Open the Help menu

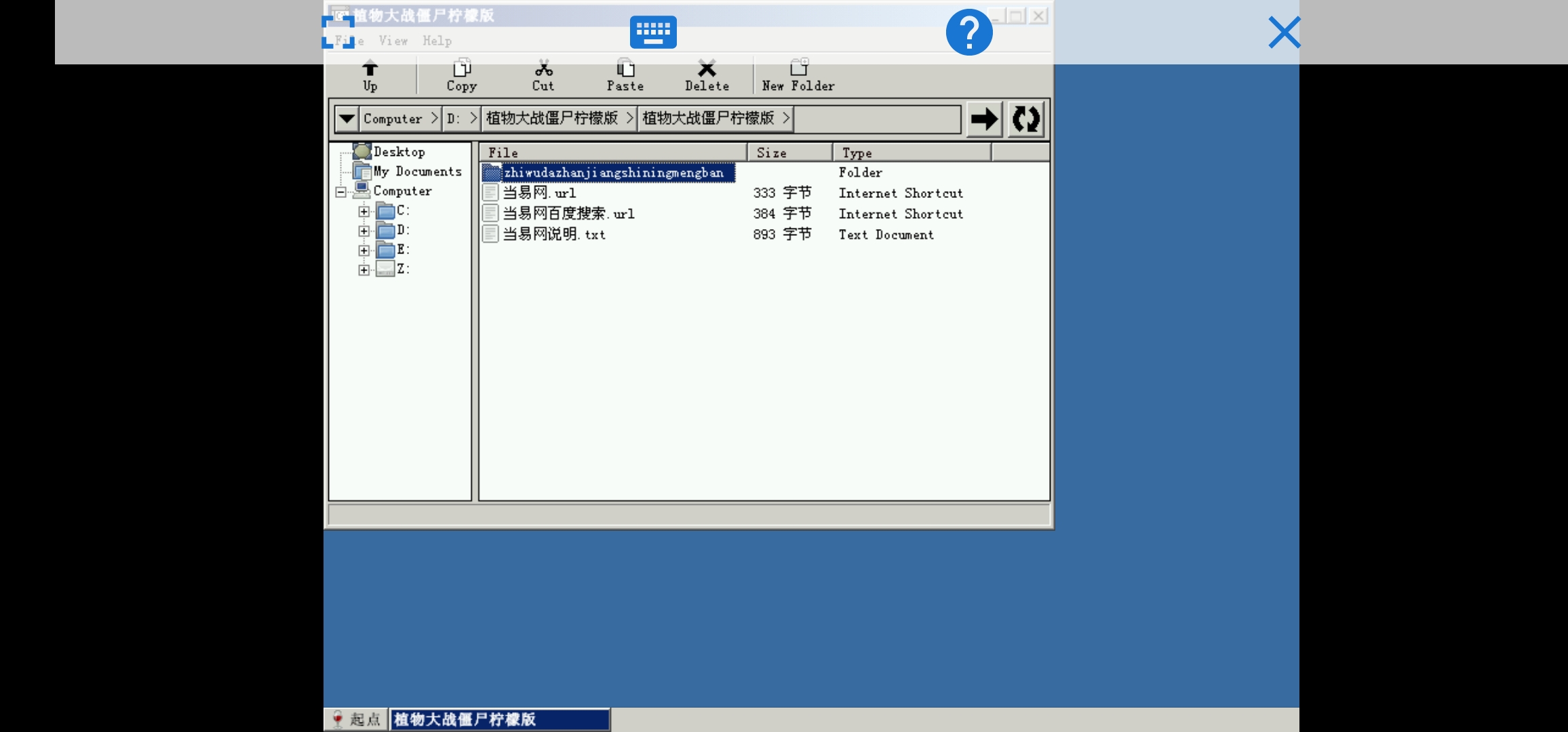point(437,41)
